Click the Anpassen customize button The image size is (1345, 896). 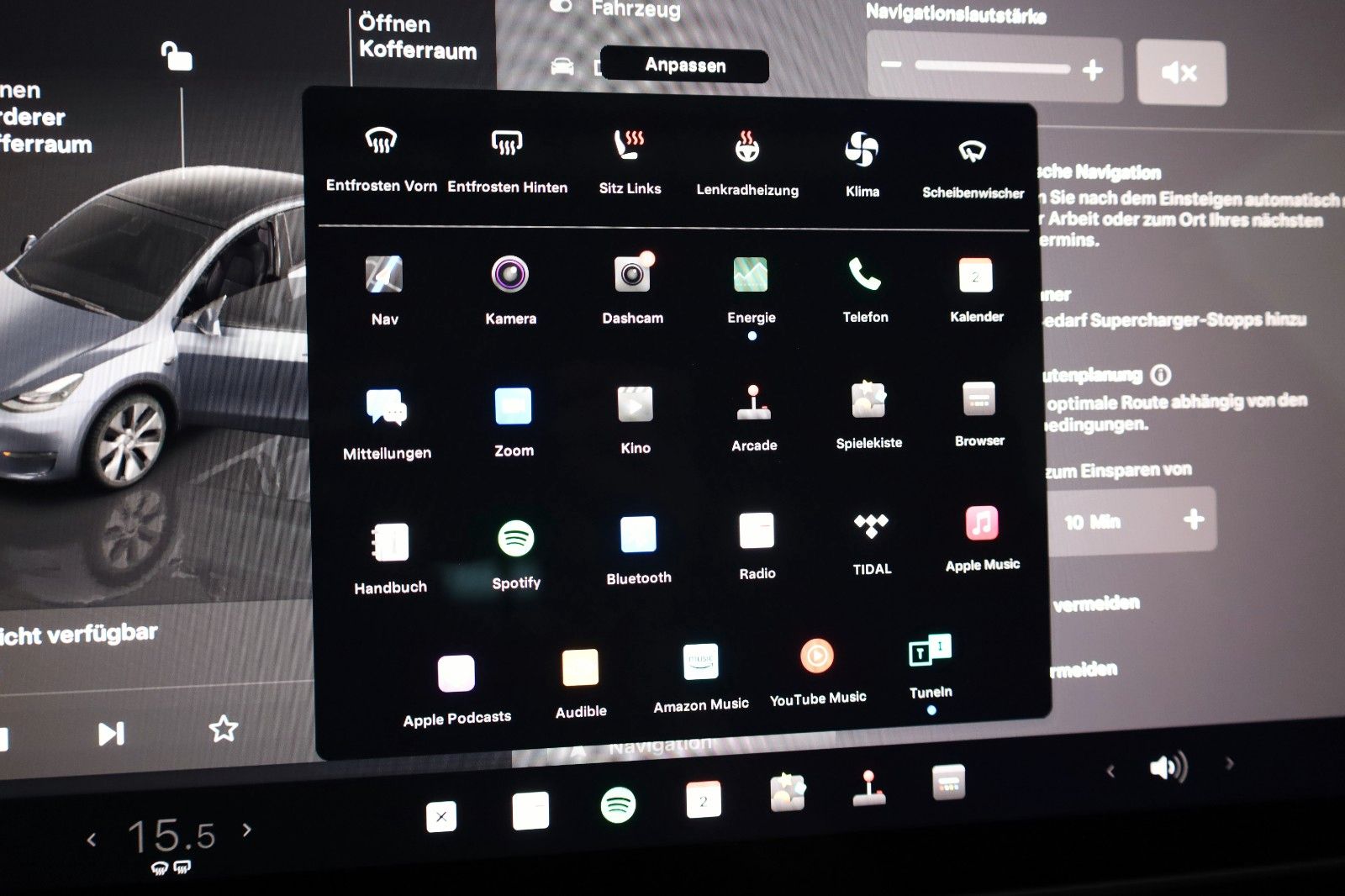[x=685, y=66]
